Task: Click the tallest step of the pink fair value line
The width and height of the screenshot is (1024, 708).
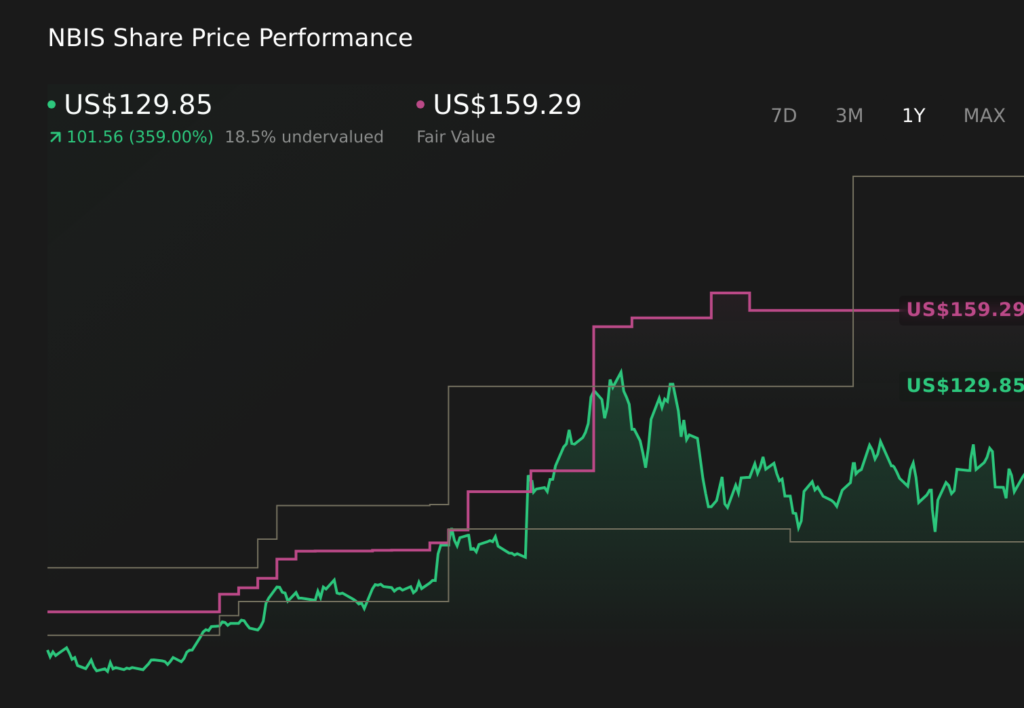Action: coord(730,293)
